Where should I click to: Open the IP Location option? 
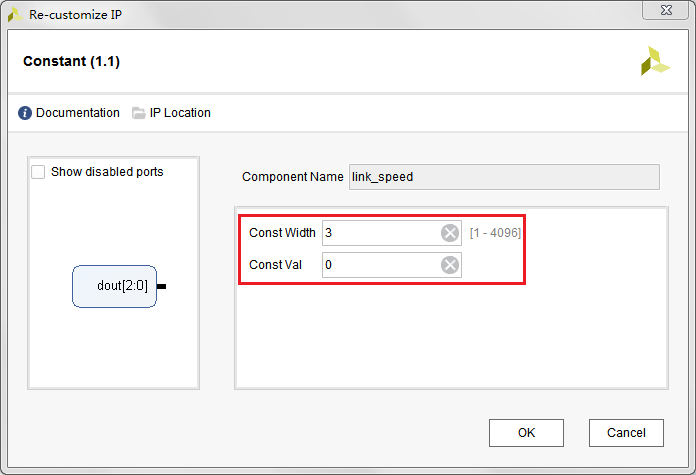click(180, 113)
